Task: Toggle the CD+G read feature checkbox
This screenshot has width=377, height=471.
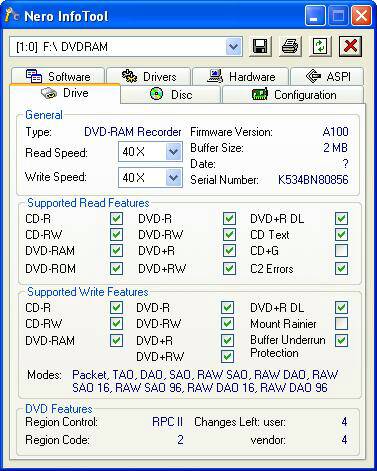Action: (x=341, y=251)
